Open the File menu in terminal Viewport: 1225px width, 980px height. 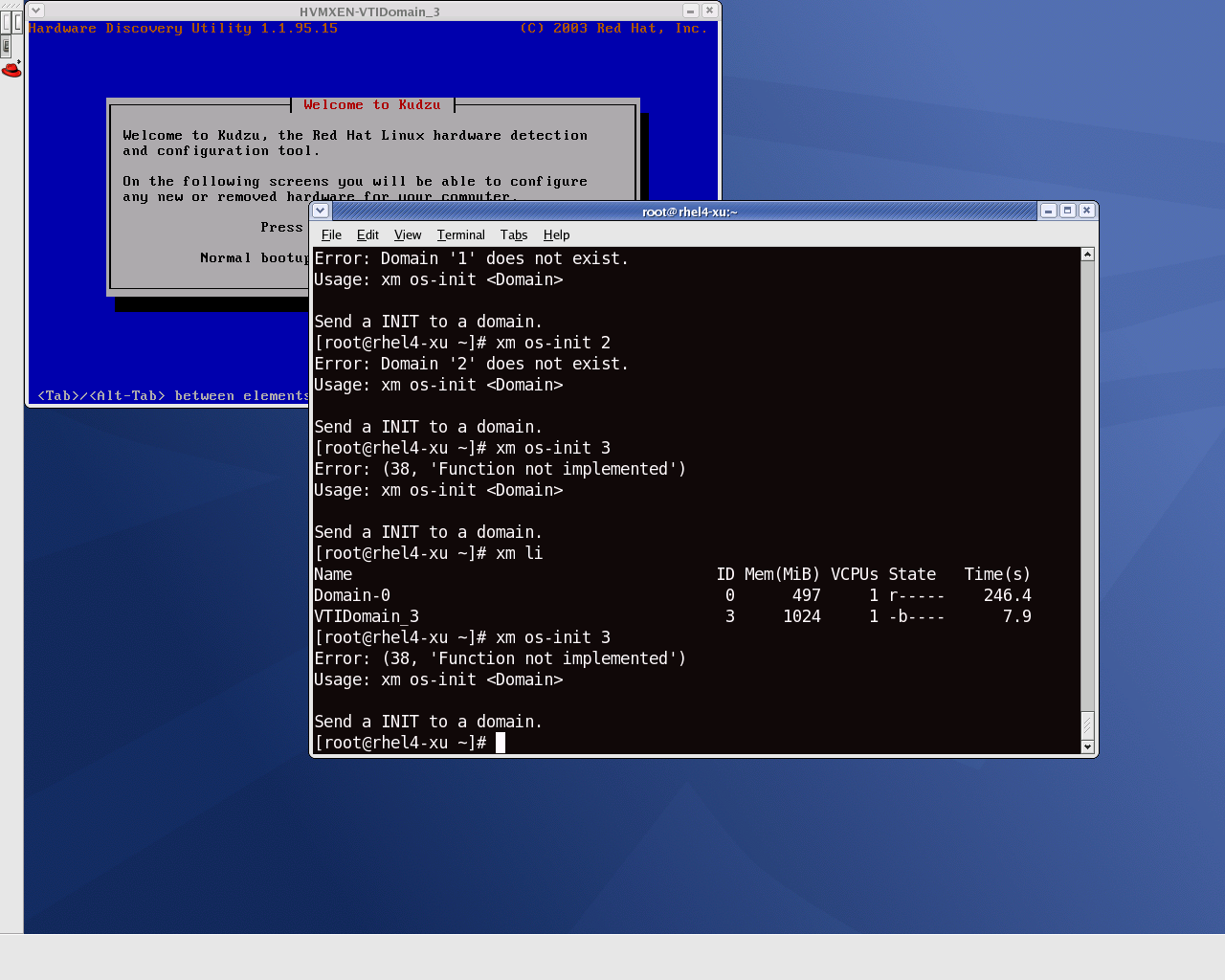331,234
